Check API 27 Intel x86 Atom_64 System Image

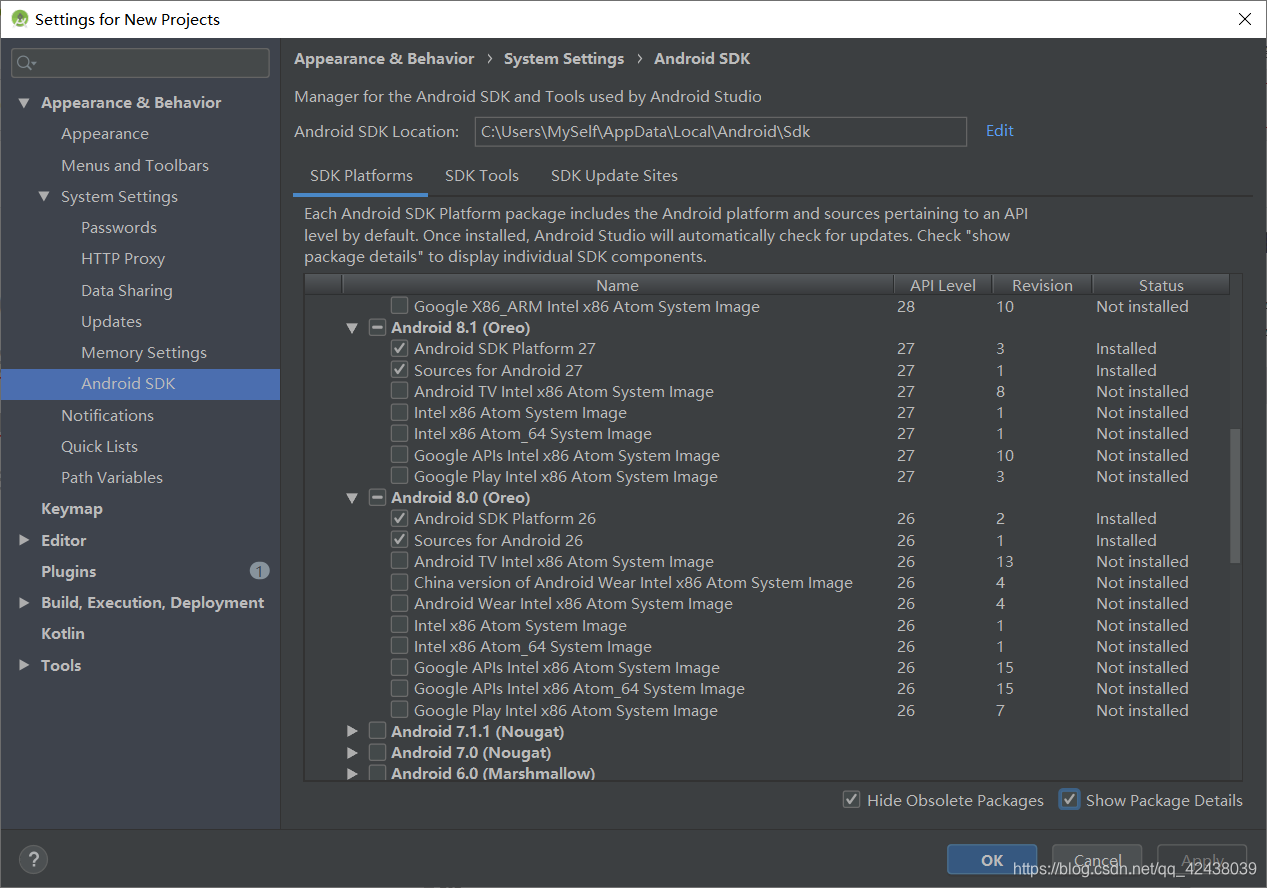[399, 433]
